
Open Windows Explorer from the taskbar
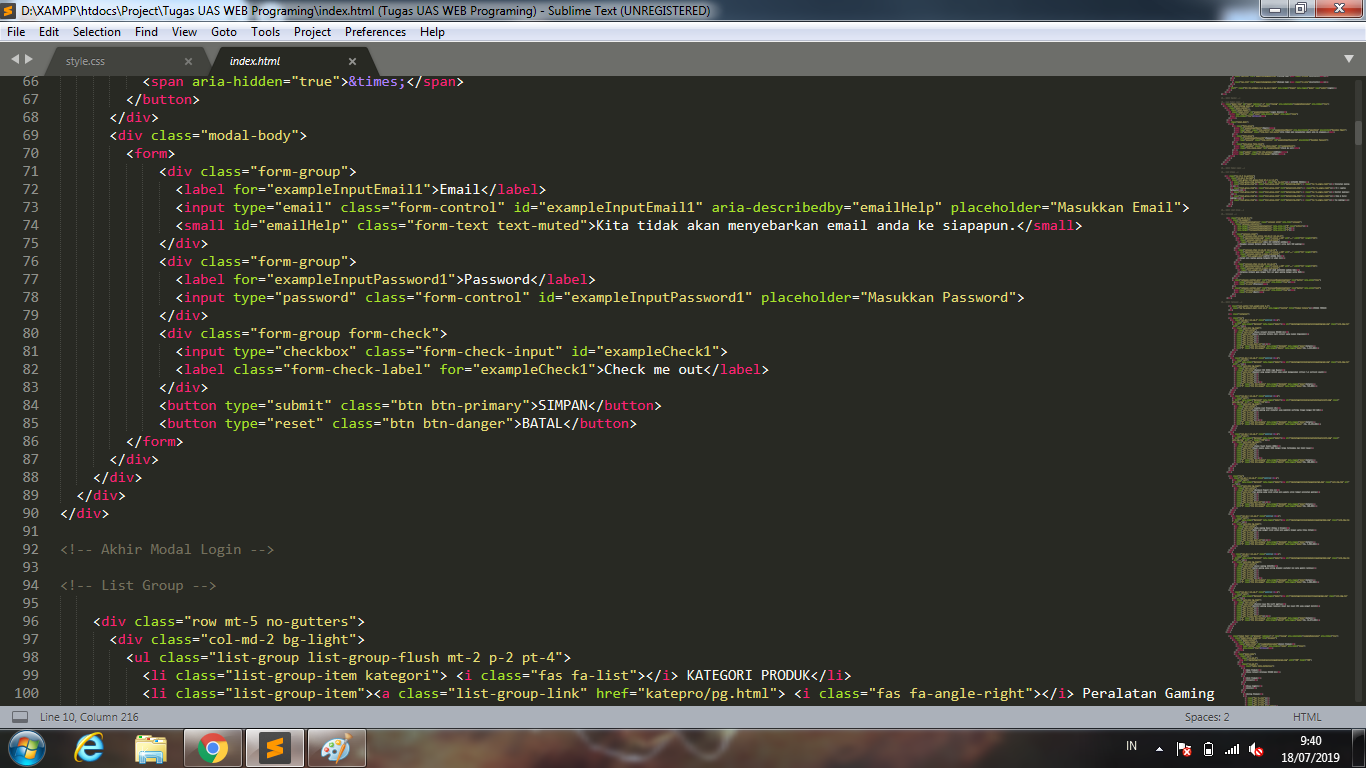pyautogui.click(x=150, y=747)
